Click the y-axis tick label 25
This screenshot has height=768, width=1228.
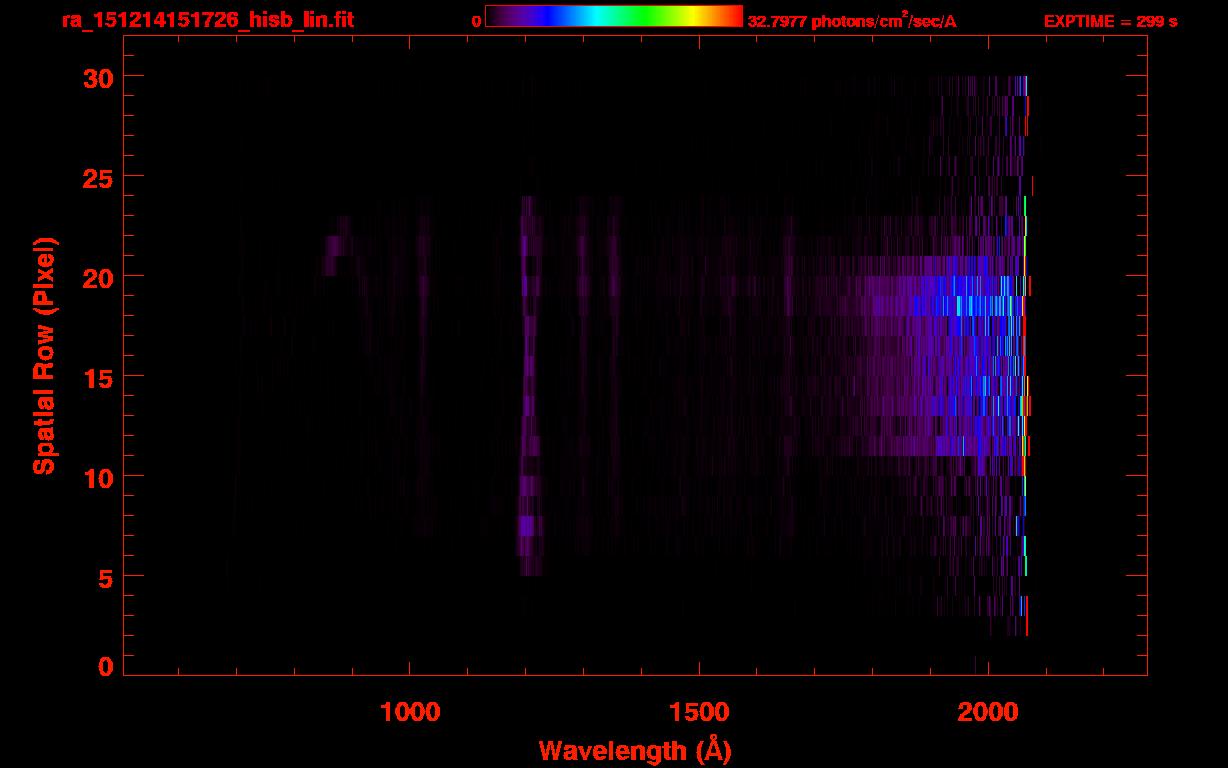pos(98,177)
